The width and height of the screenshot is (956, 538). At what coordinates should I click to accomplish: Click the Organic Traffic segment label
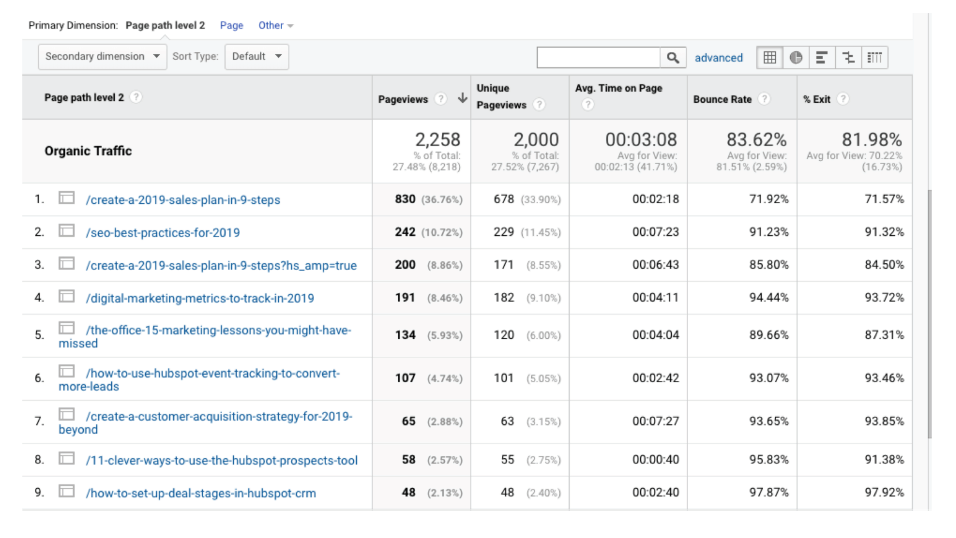coord(88,151)
